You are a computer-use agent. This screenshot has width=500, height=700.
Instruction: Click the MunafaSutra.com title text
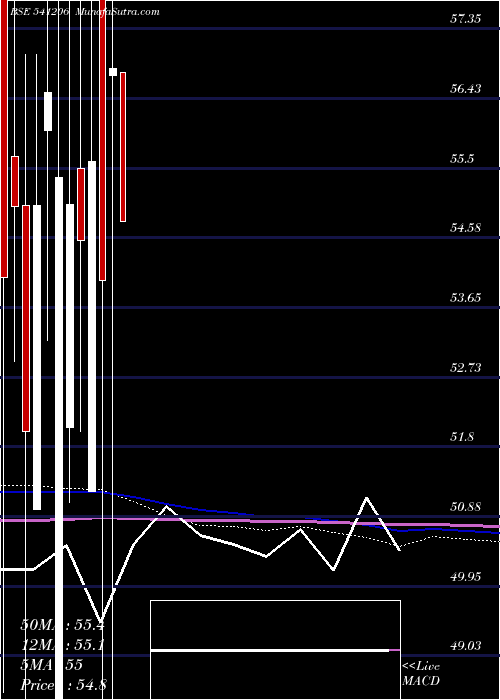coord(117,12)
